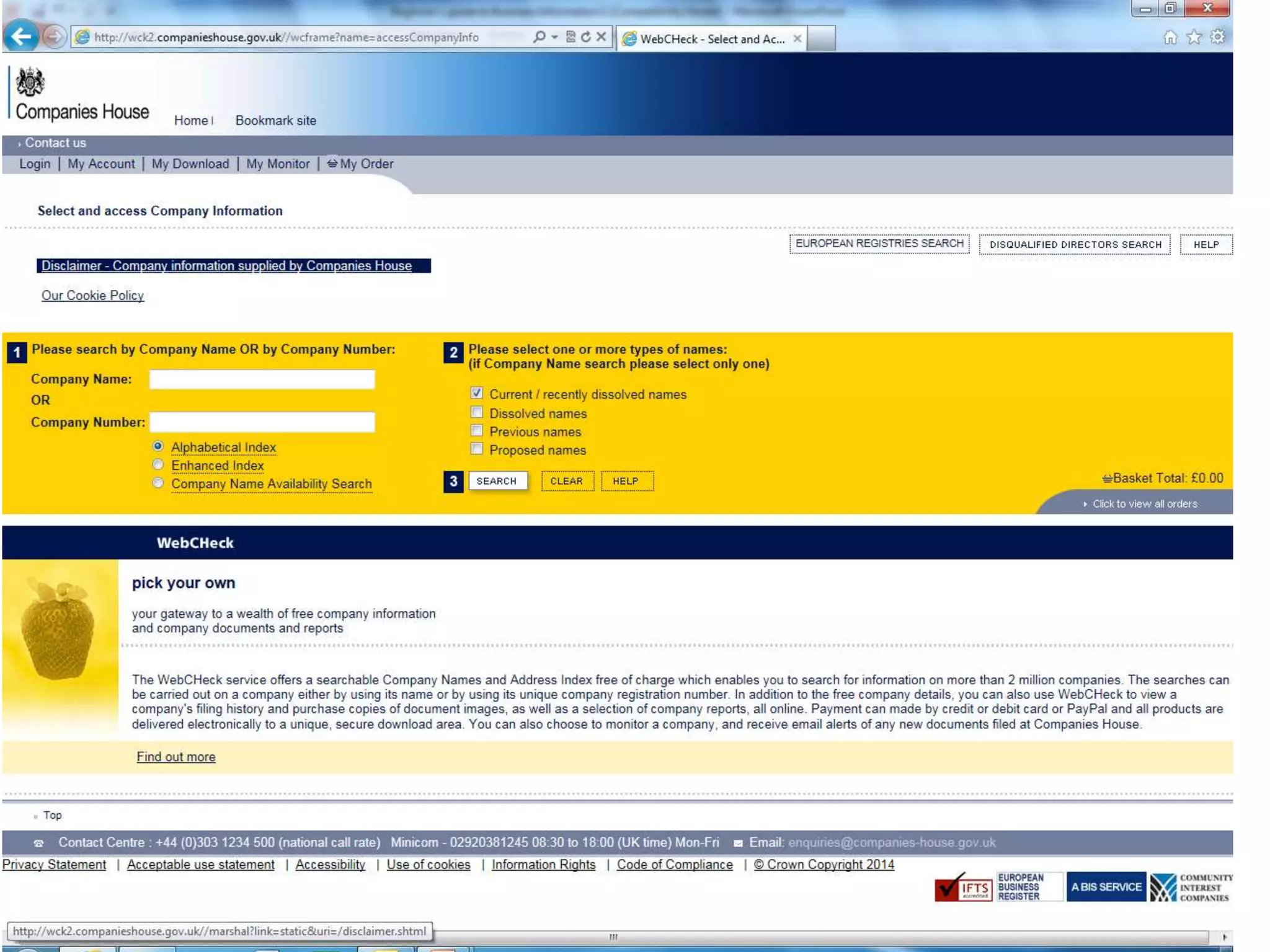
Task: Click the horizontal scrollbar at bottom
Action: (x=613, y=937)
